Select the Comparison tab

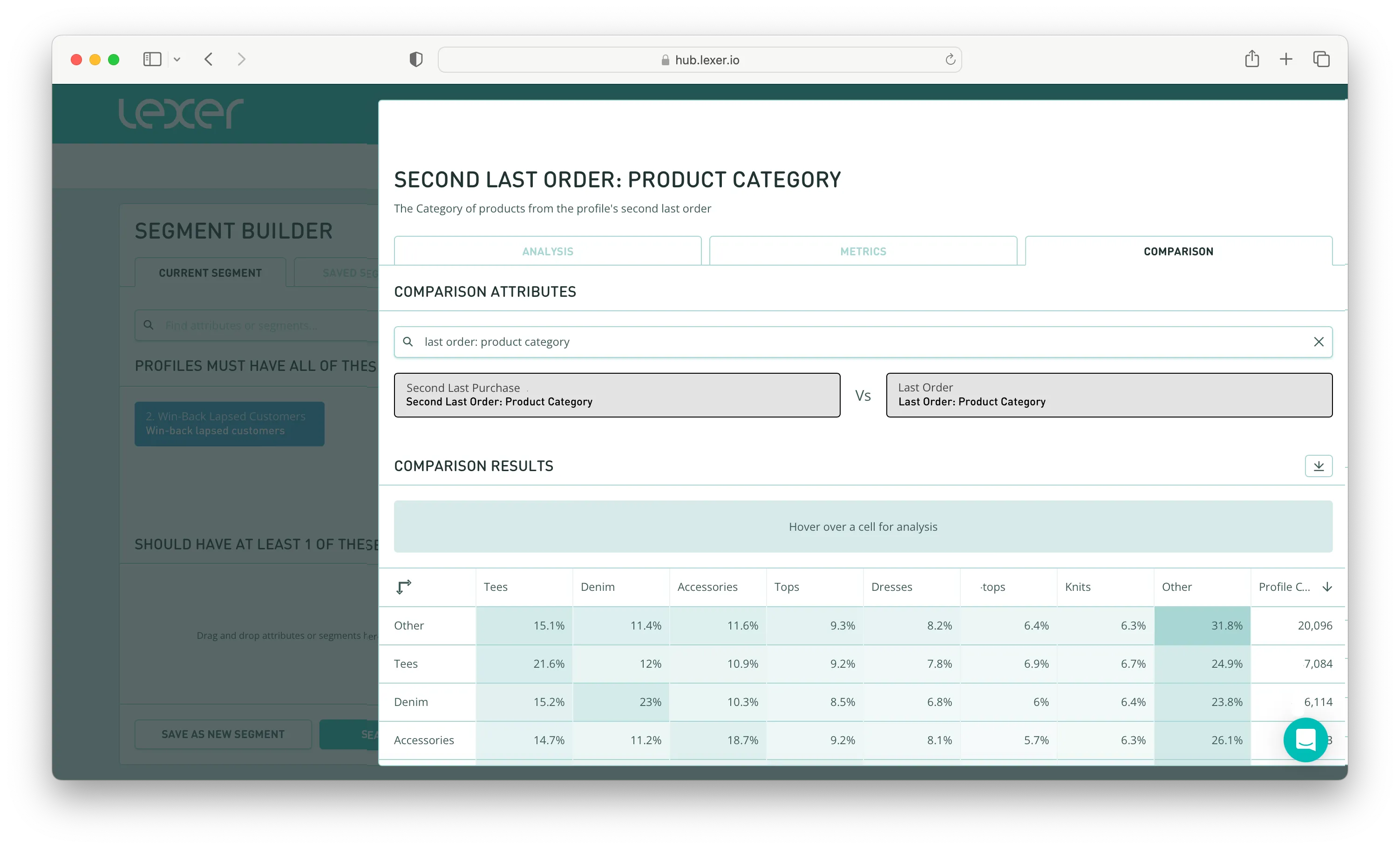pos(1178,251)
